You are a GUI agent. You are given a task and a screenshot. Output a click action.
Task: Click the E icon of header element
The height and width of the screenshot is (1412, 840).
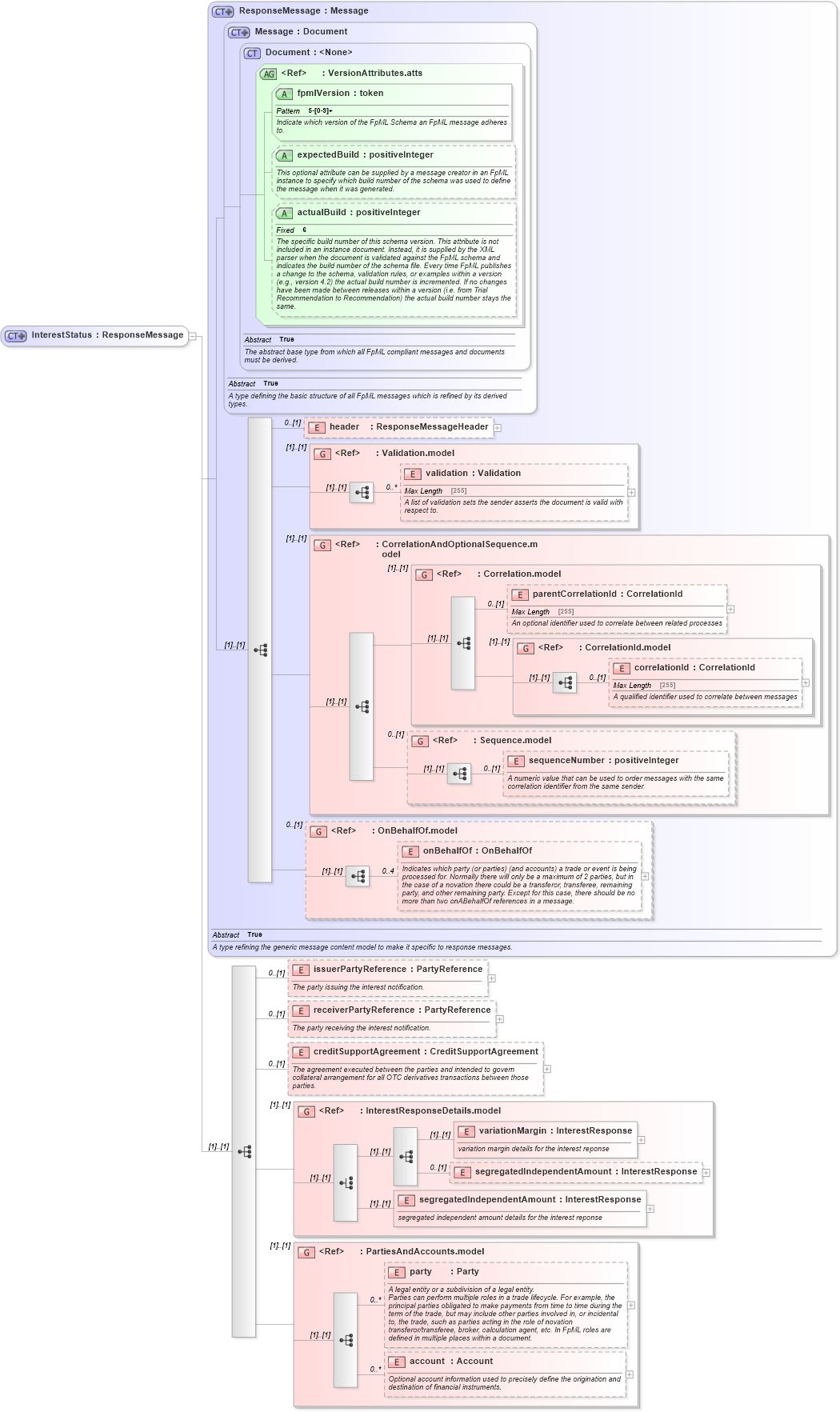point(317,428)
